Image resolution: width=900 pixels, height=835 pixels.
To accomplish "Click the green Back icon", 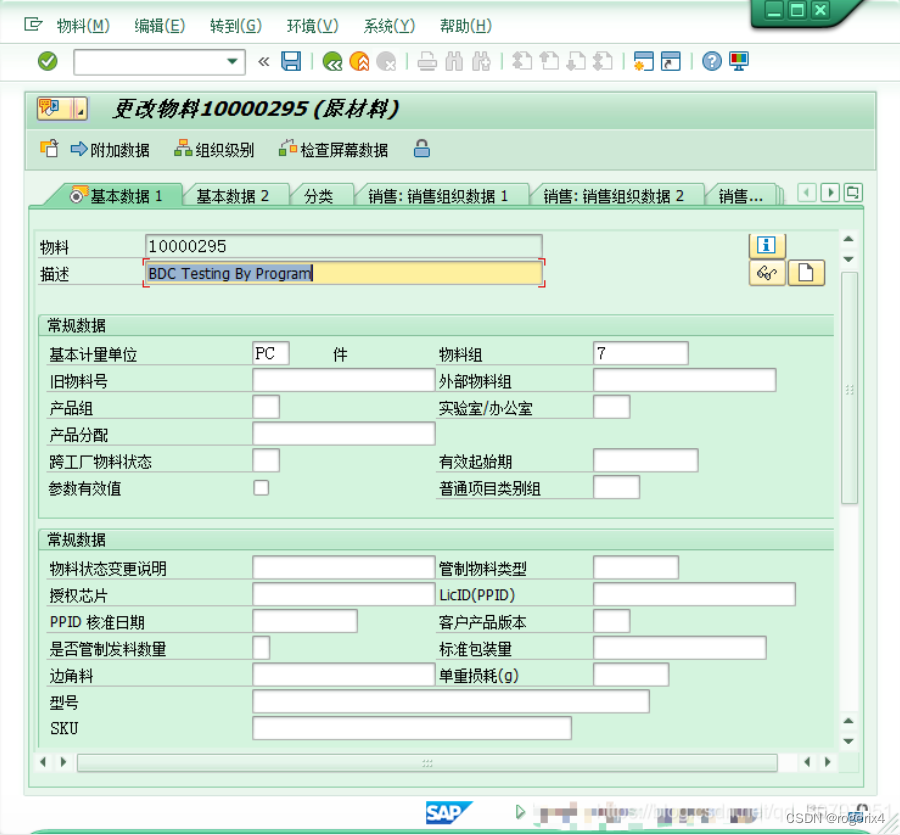I will click(332, 61).
